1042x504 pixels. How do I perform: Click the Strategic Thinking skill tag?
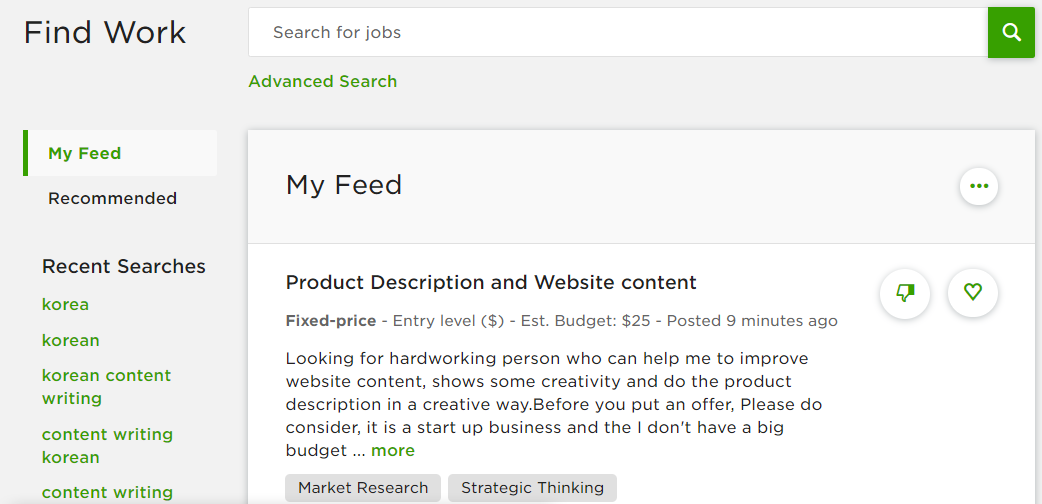point(532,488)
